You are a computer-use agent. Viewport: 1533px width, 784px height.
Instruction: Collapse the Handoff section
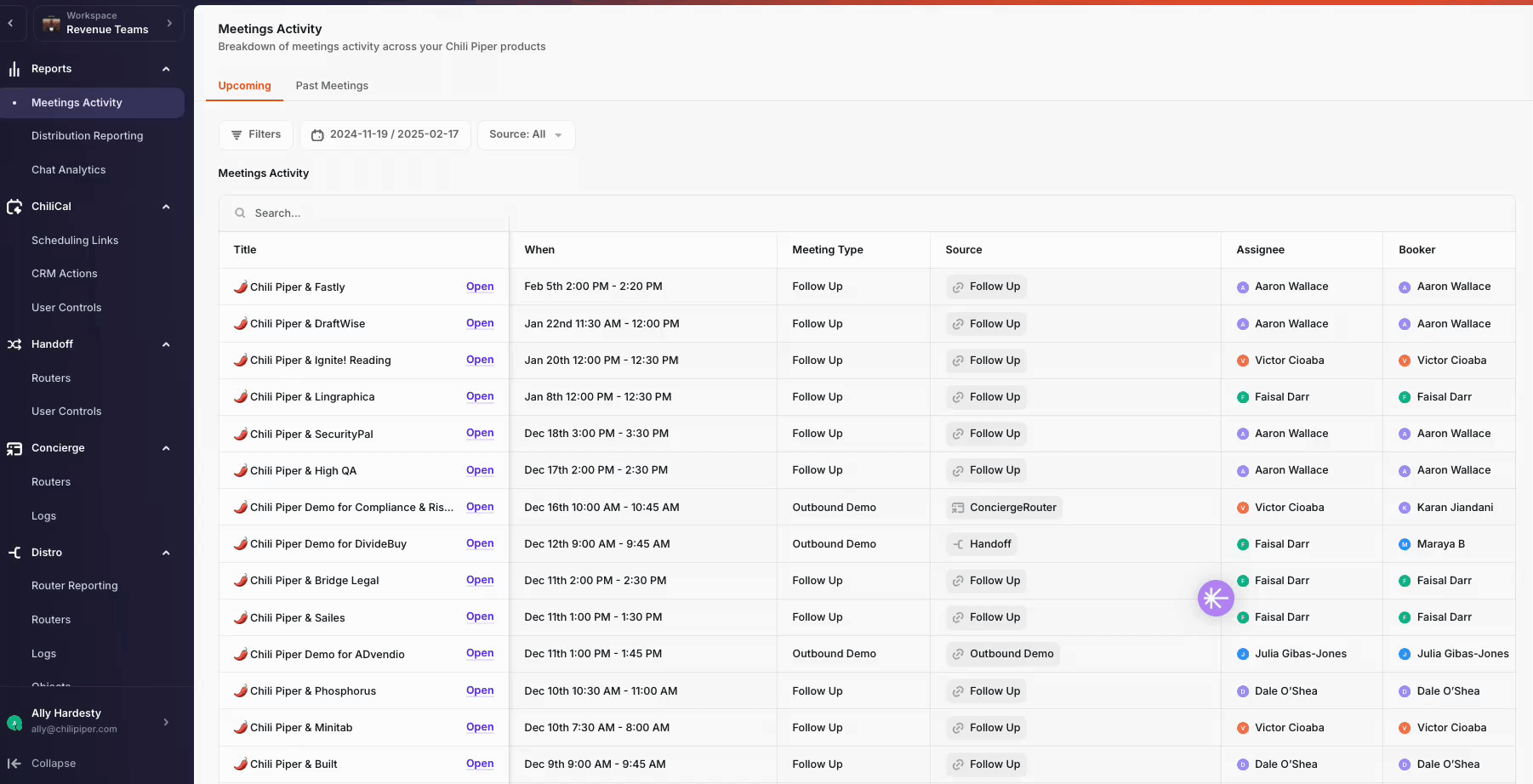click(x=166, y=344)
